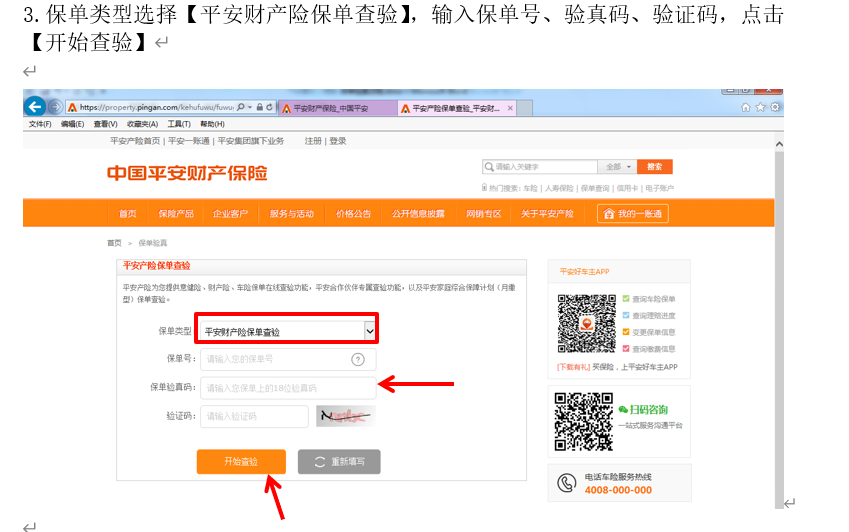
Task: Click the browser home icon
Action: 746,107
